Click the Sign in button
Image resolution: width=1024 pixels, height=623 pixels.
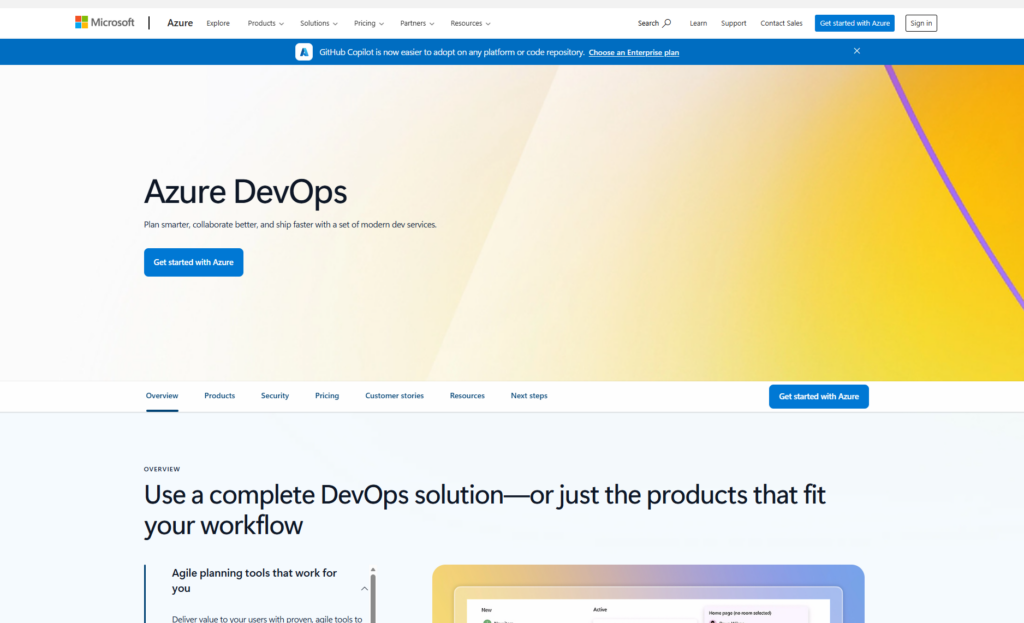[x=920, y=23]
